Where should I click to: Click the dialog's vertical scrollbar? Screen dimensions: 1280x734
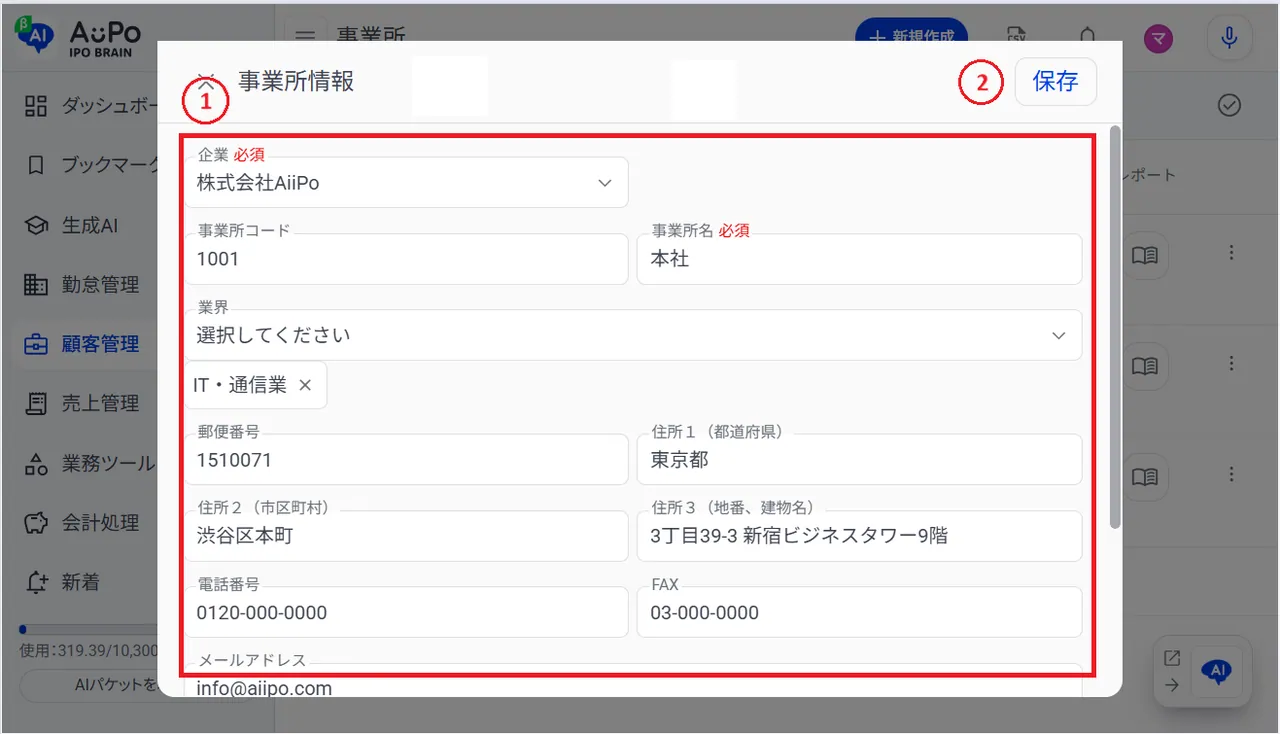point(1115,326)
